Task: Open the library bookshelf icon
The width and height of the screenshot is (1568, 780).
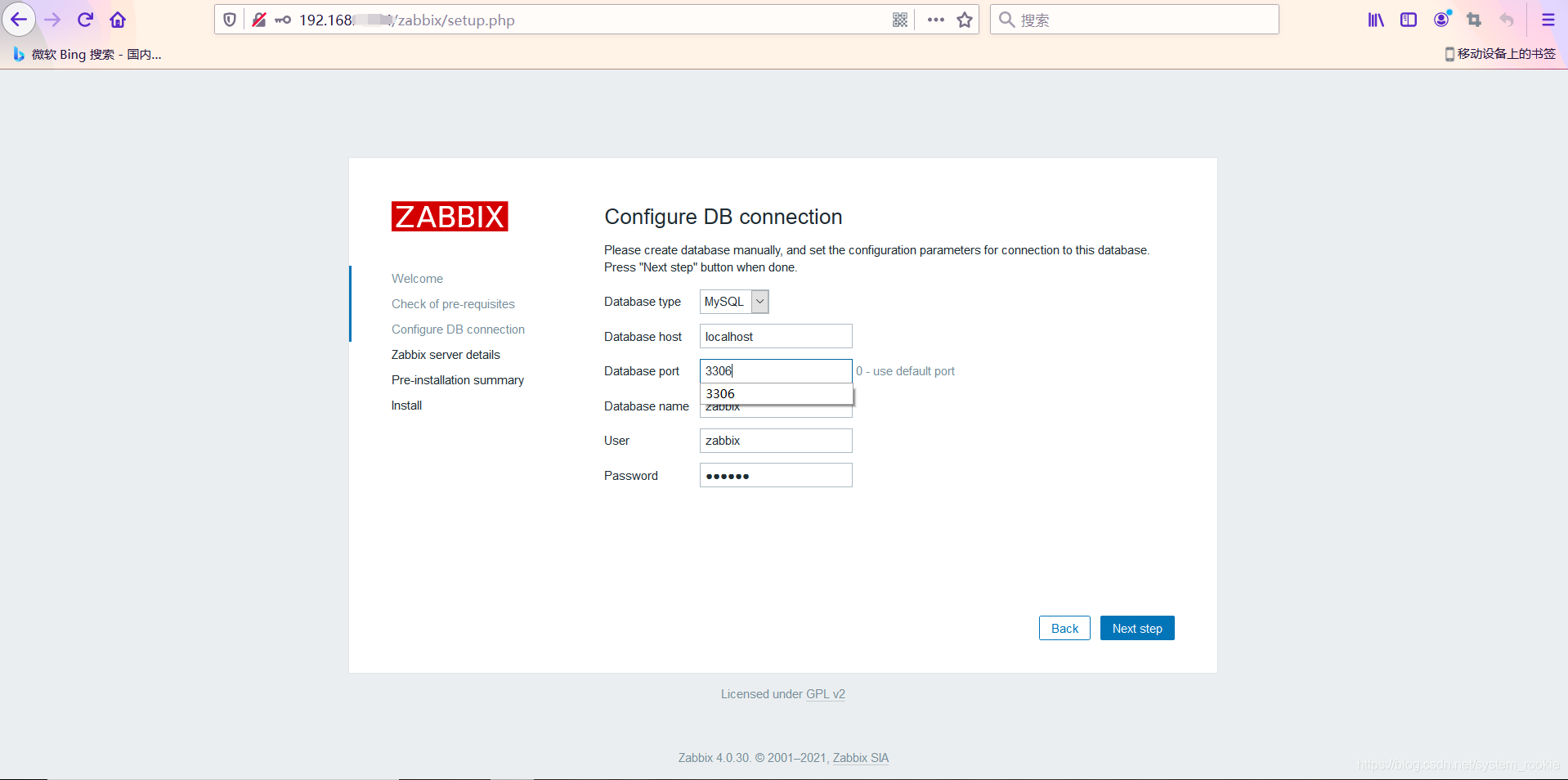Action: pyautogui.click(x=1376, y=20)
